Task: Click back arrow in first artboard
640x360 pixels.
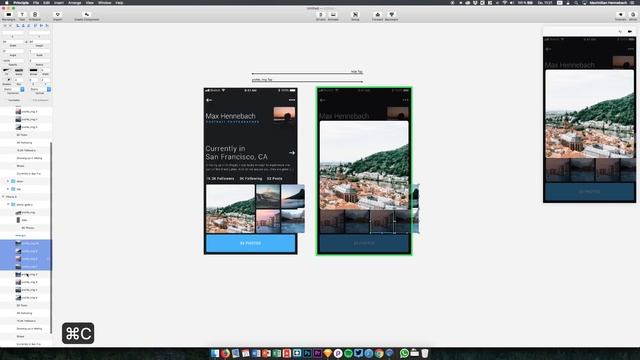Action: (209, 100)
